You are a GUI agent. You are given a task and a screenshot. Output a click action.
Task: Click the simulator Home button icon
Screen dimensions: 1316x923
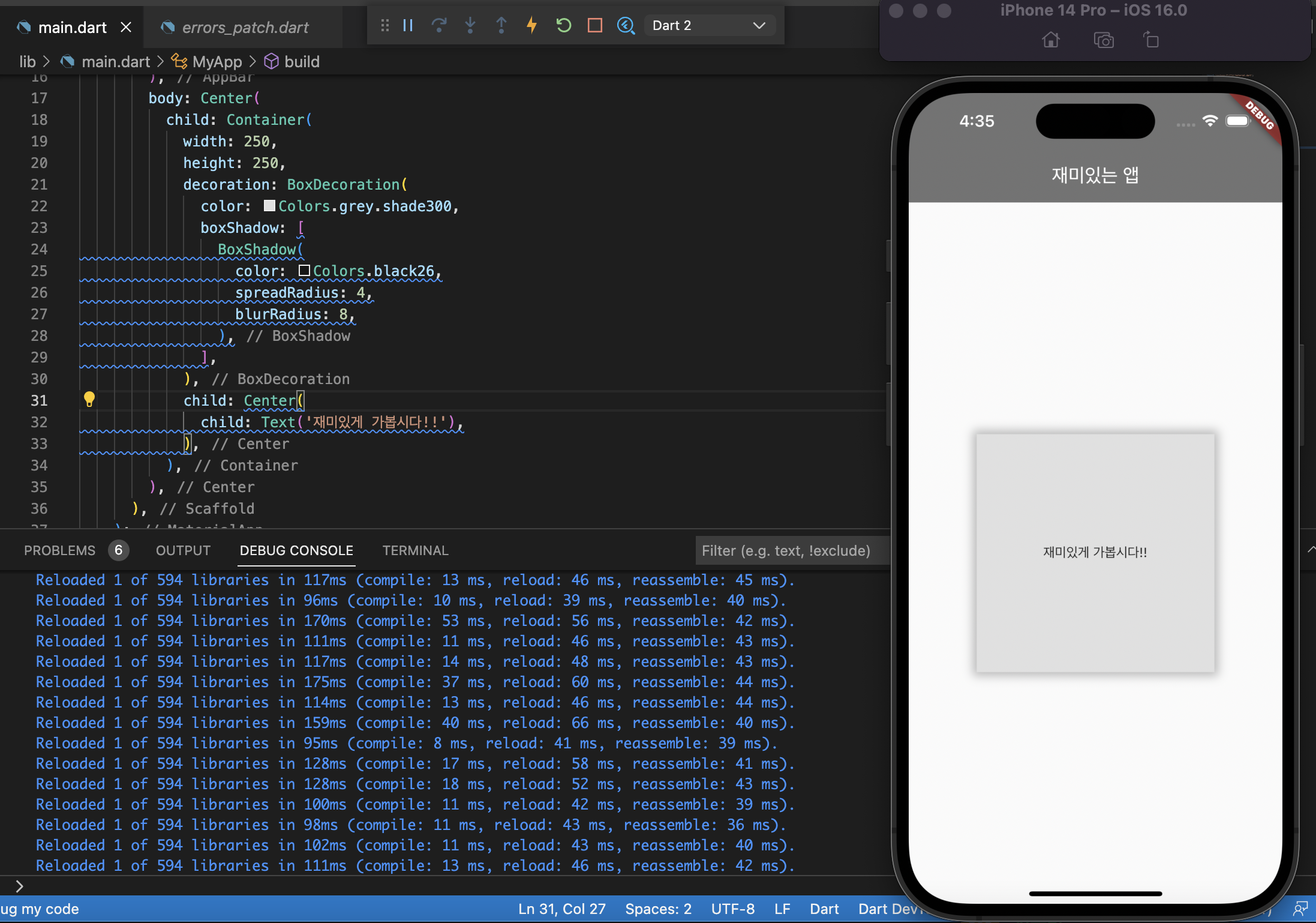coord(1051,40)
